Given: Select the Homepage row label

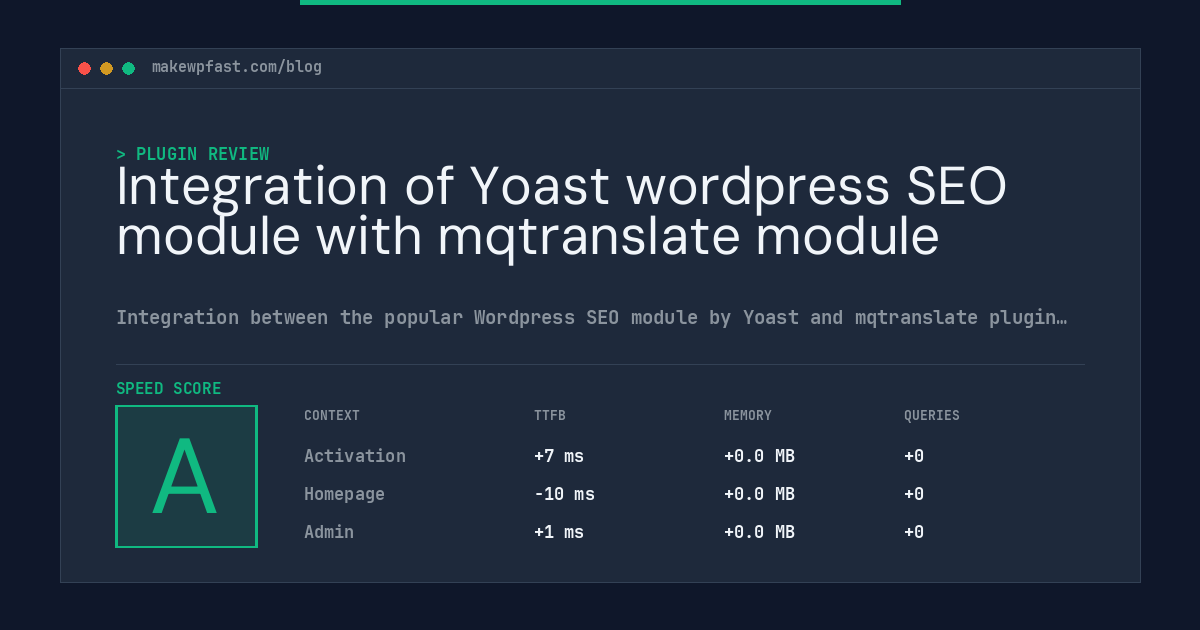Looking at the screenshot, I should click(x=344, y=494).
